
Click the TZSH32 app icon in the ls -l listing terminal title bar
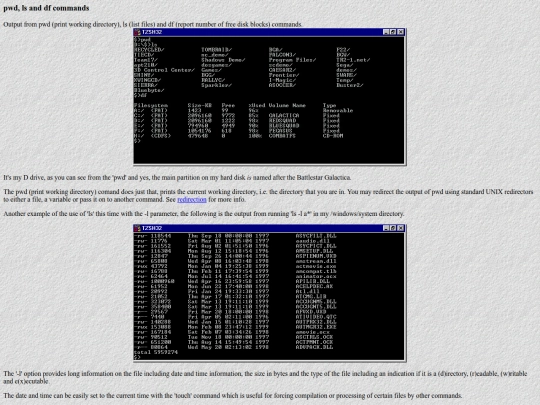point(137,228)
